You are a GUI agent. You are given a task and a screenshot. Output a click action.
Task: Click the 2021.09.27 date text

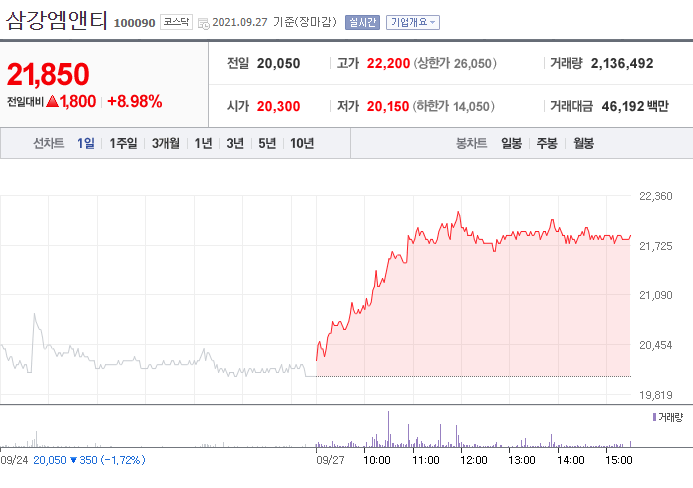(240, 22)
